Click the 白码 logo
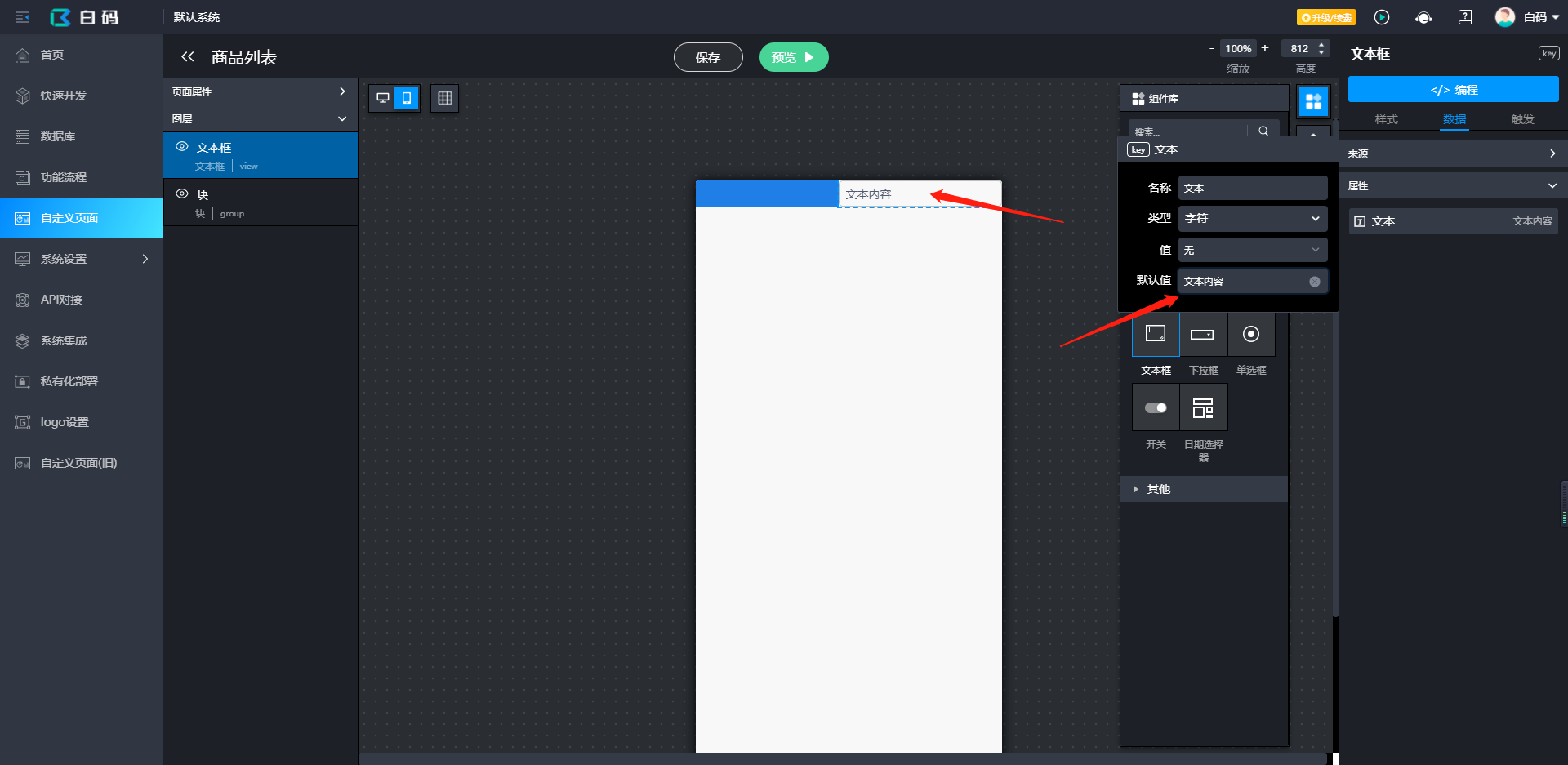The width and height of the screenshot is (1568, 765). (85, 17)
